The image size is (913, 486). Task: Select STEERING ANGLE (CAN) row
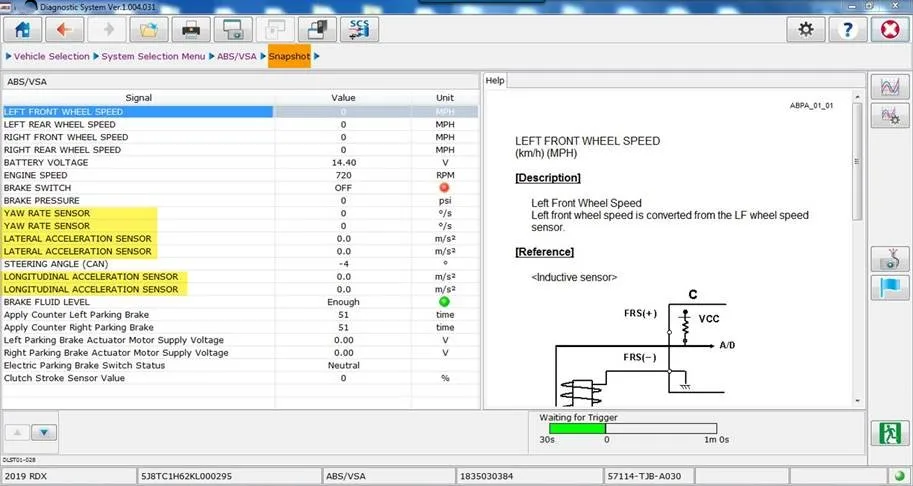click(x=240, y=264)
